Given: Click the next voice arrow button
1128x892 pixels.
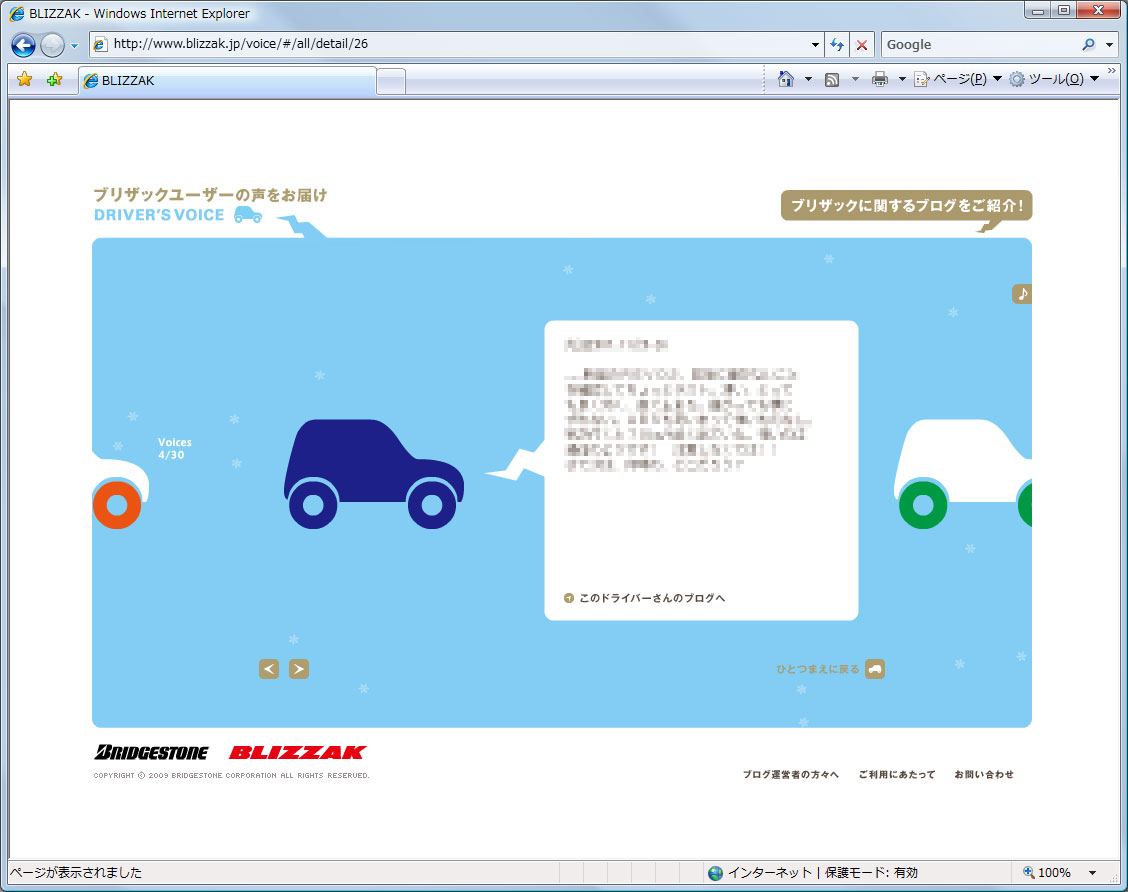Looking at the screenshot, I should tap(299, 669).
